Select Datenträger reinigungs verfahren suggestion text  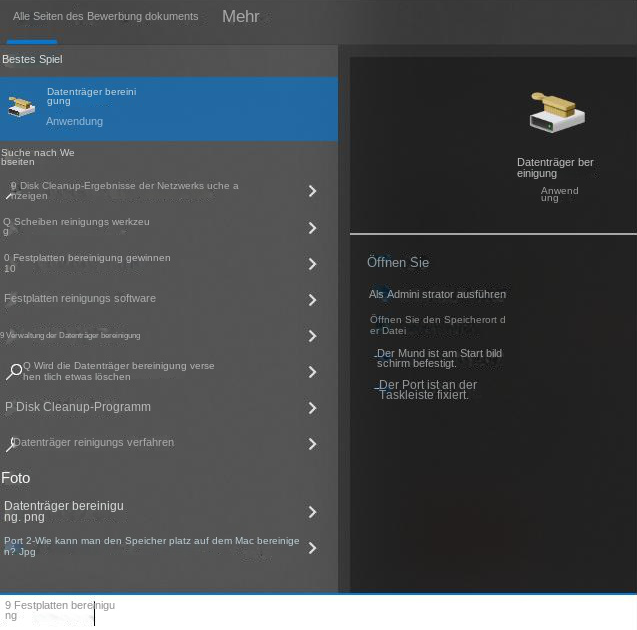tap(94, 442)
